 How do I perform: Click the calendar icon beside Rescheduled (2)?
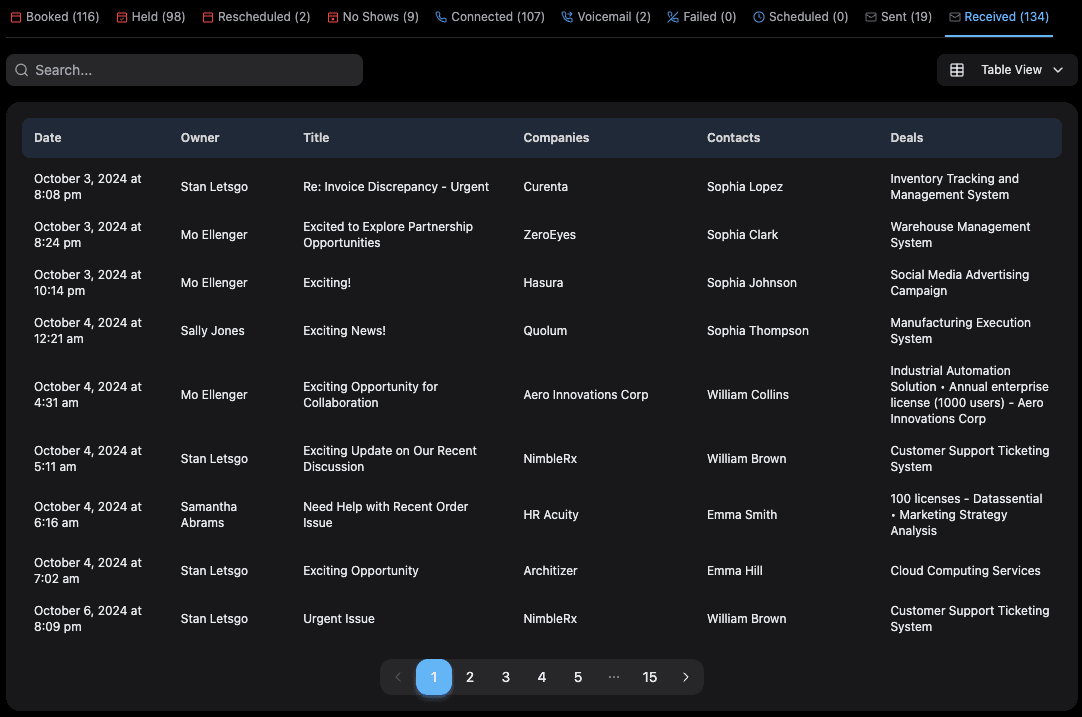point(208,17)
